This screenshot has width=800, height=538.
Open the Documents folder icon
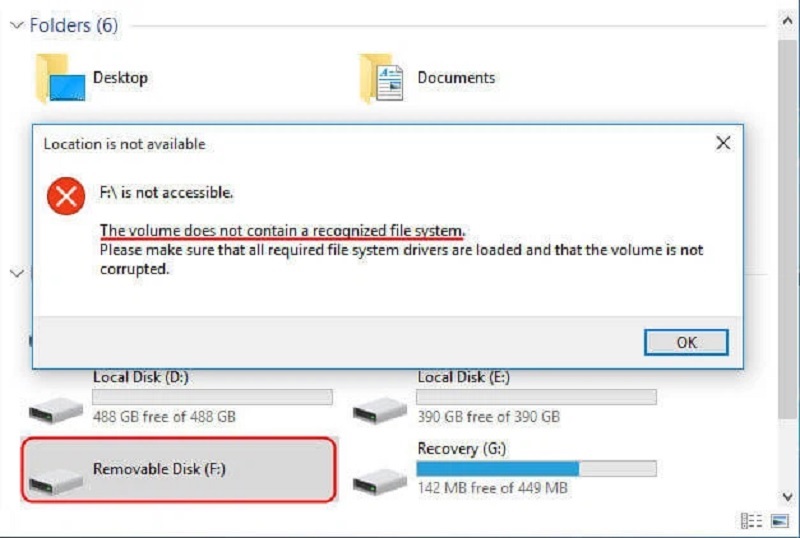pyautogui.click(x=381, y=79)
